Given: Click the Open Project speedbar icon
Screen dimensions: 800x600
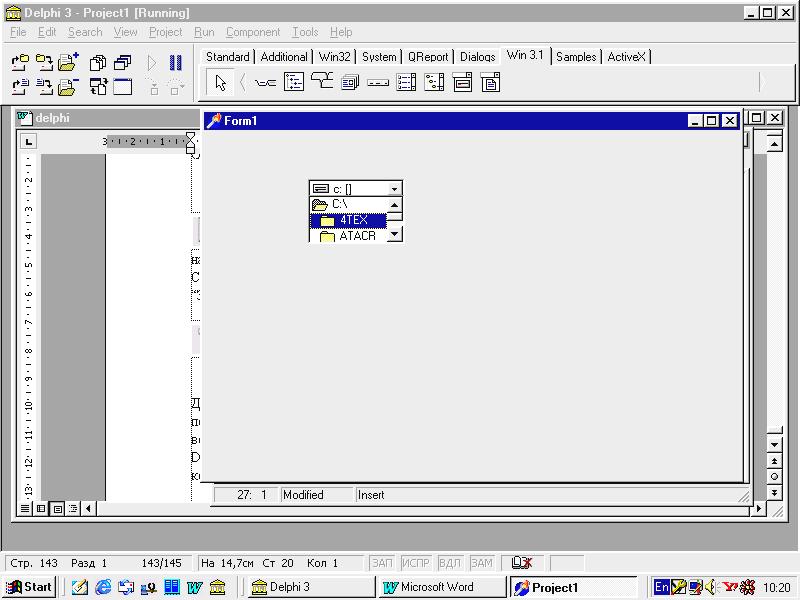Looking at the screenshot, I should click(x=20, y=63).
